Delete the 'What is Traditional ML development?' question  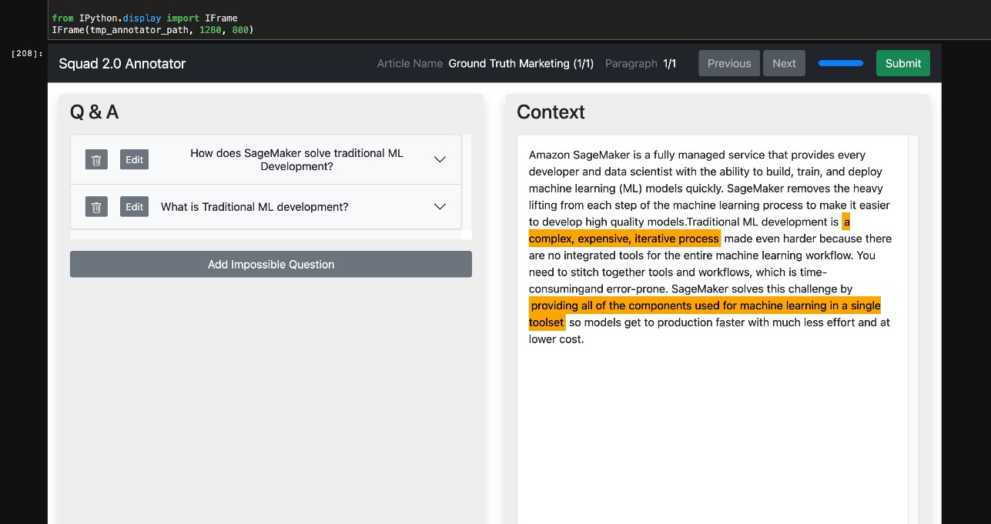click(x=96, y=207)
